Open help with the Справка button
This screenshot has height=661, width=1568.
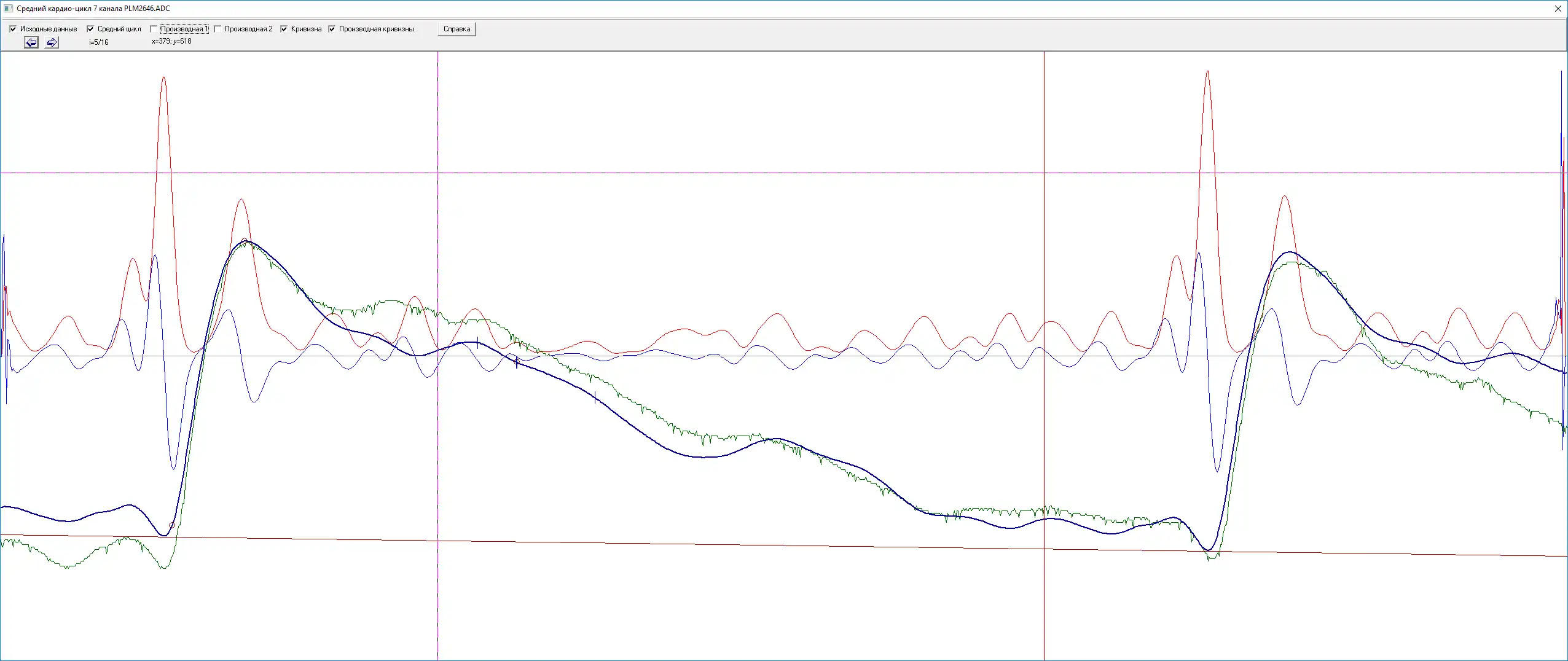[456, 29]
